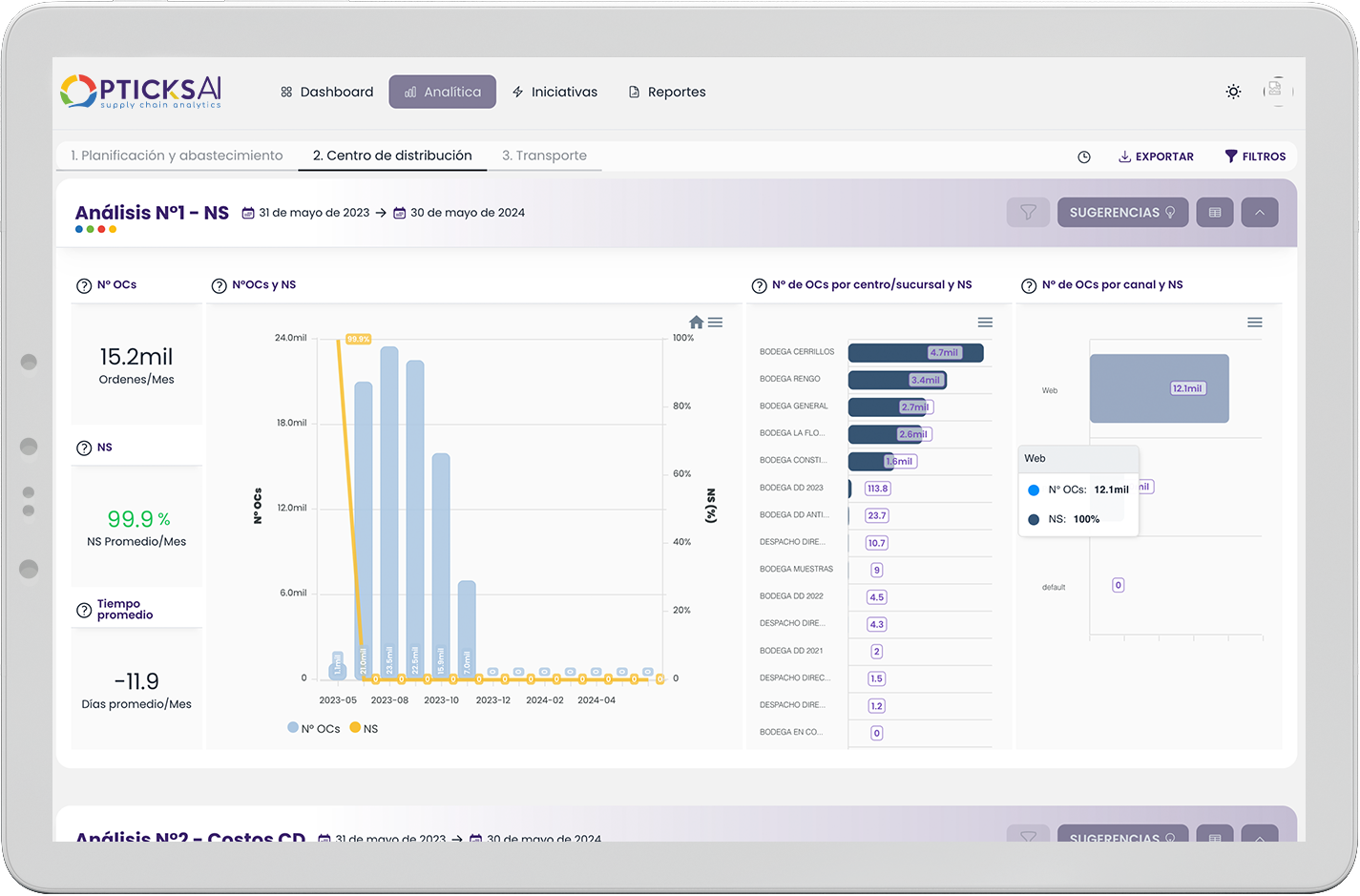Open the user profile avatar icon

click(1277, 92)
